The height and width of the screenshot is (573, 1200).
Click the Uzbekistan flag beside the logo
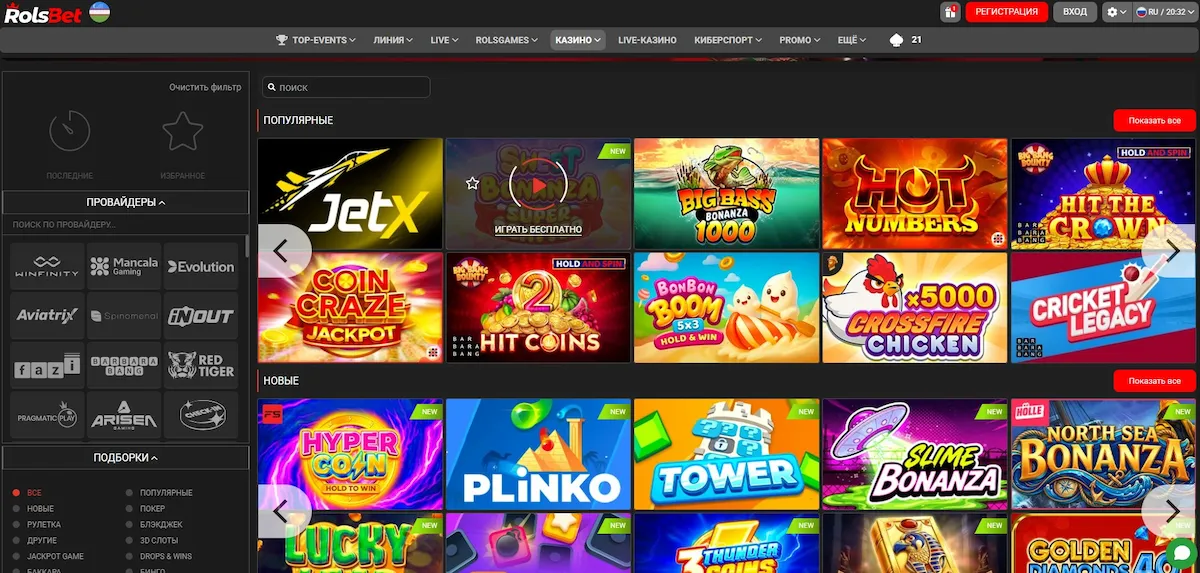tap(99, 12)
